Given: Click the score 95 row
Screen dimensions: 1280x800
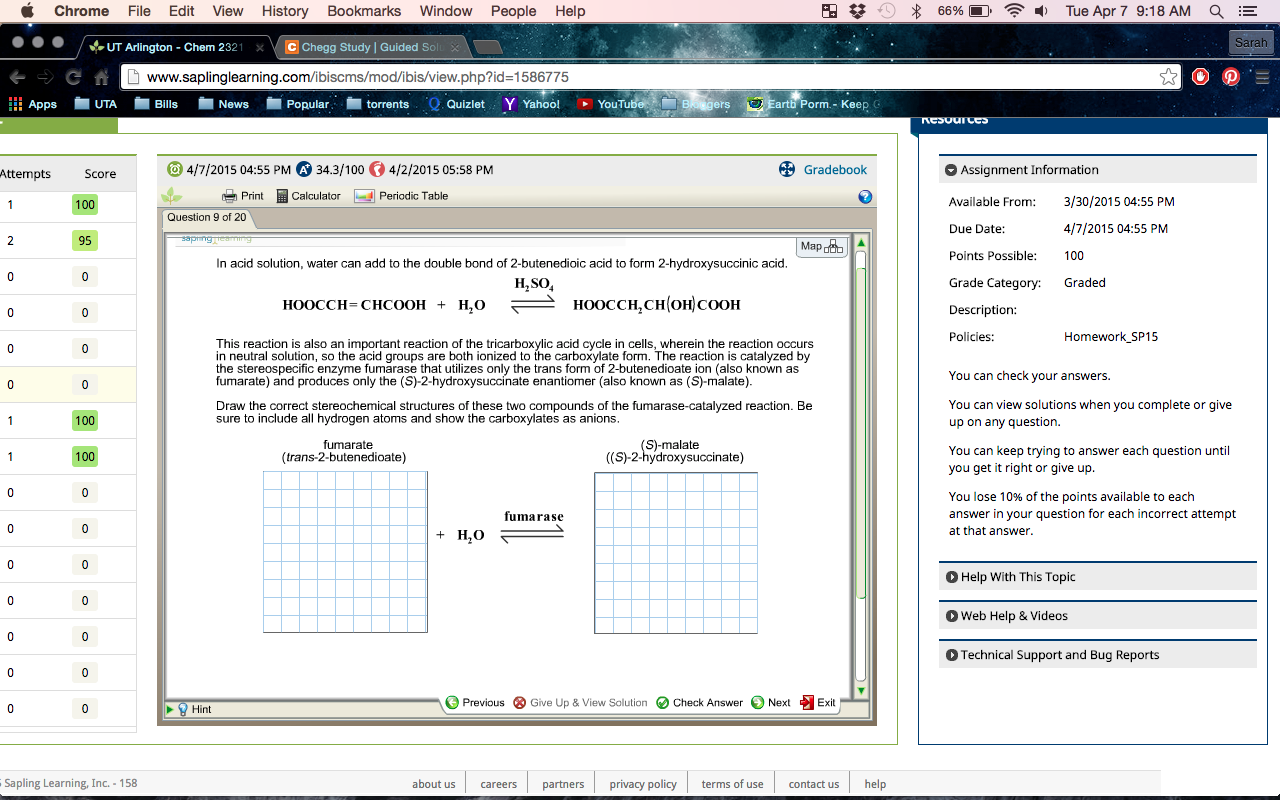Looking at the screenshot, I should 68,241.
